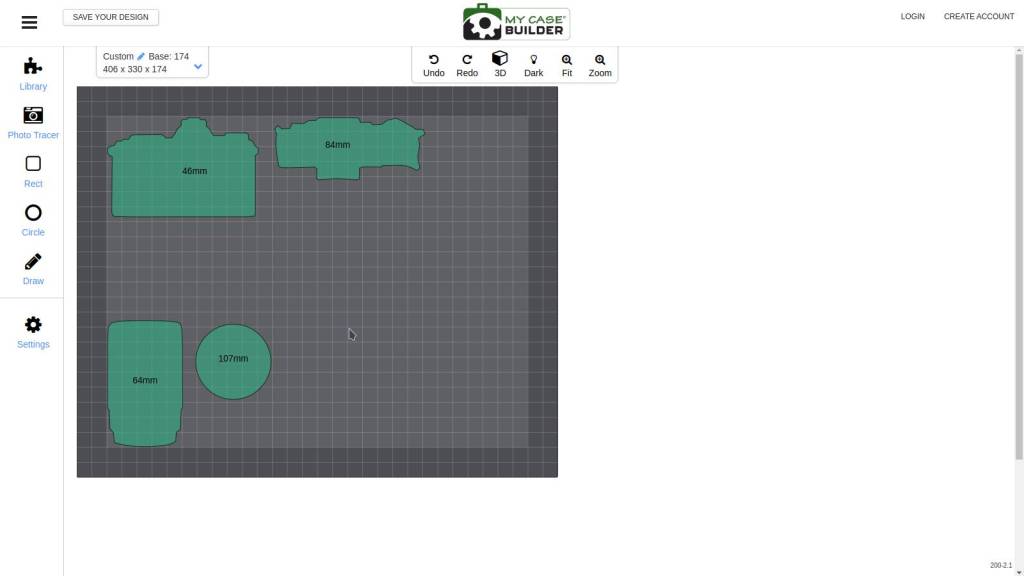Select the Rect shape tool
Viewport: 1024px width, 576px height.
click(33, 172)
